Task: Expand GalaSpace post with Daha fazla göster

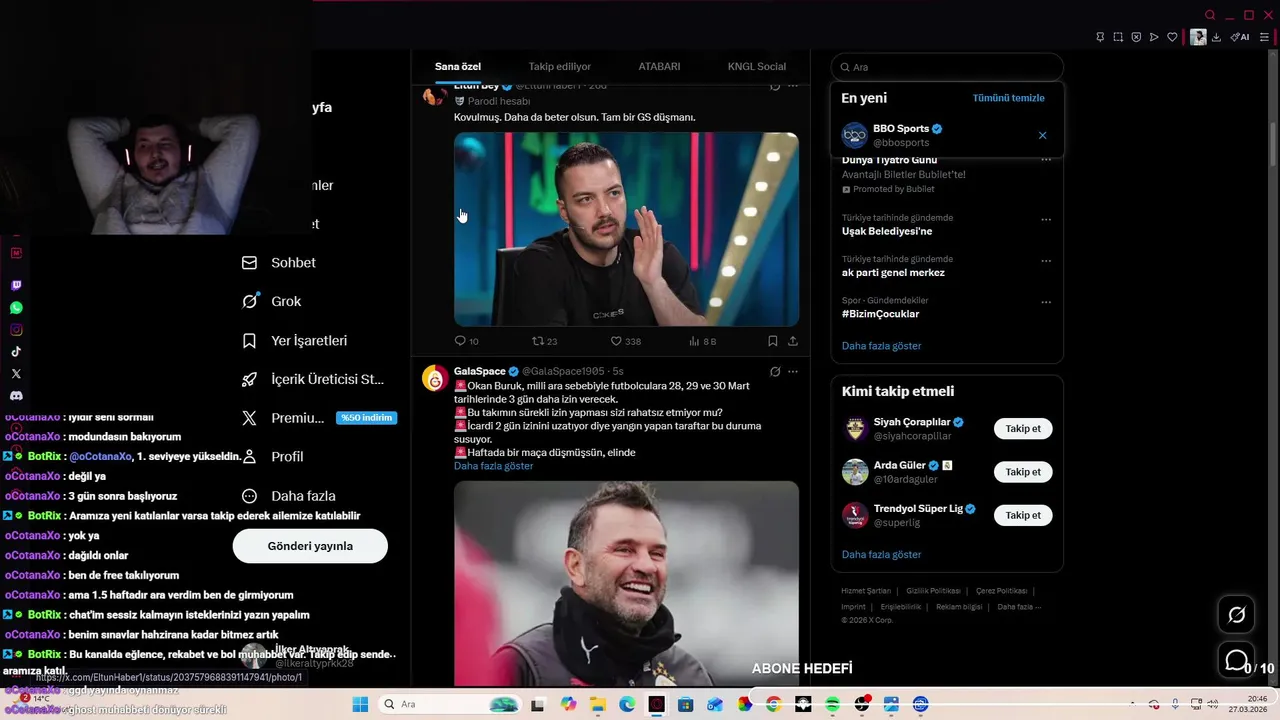Action: (x=493, y=466)
